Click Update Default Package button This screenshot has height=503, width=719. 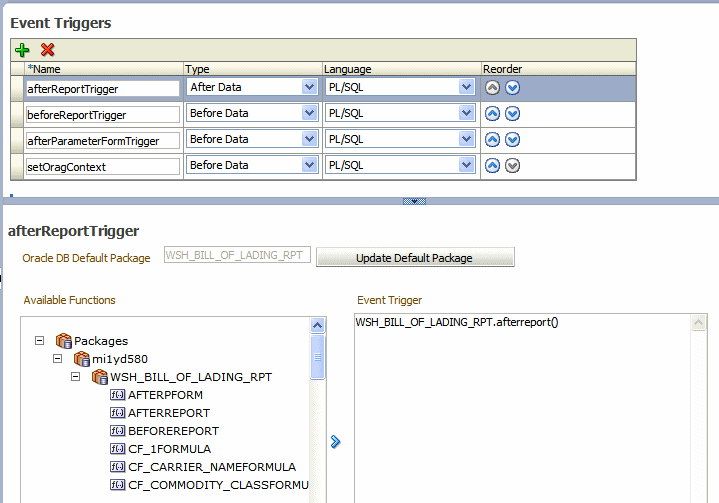click(x=415, y=257)
